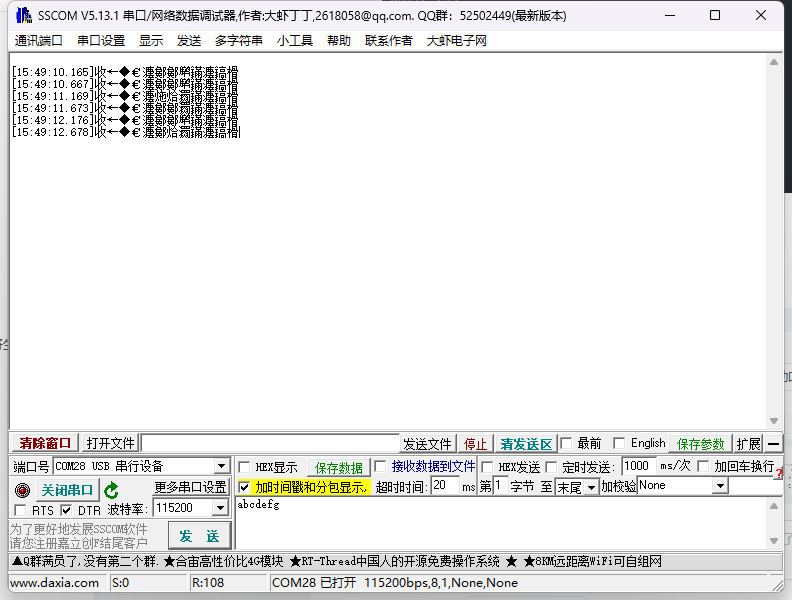Viewport: 792px width, 600px height.
Task: Click the www.daxia.com link in status bar
Action: click(55, 583)
